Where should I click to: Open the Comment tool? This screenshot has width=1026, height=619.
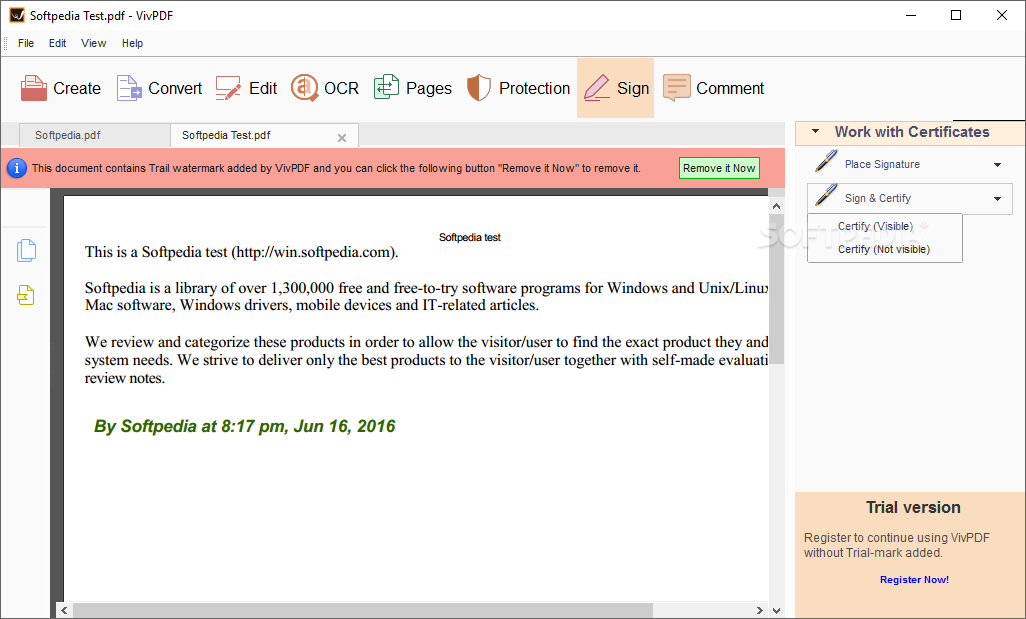713,88
